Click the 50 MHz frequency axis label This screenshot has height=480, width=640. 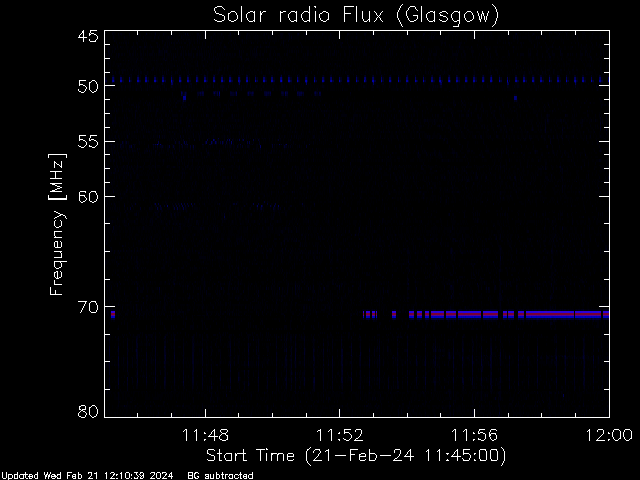88,86
